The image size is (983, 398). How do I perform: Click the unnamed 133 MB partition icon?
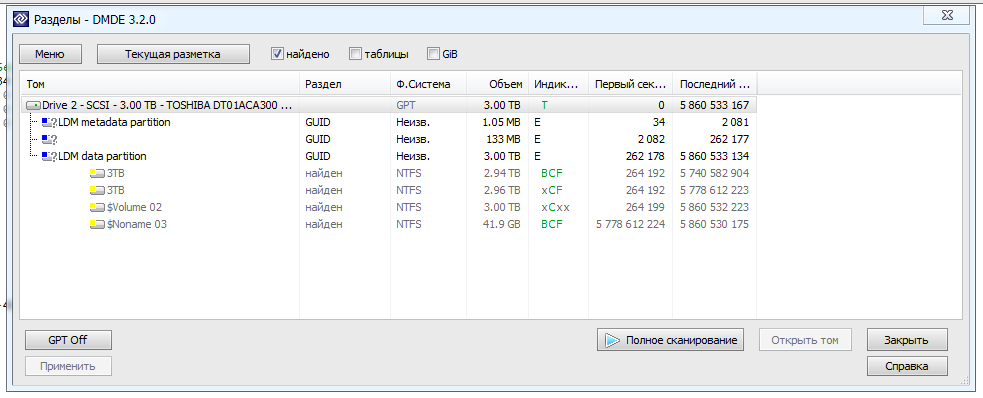tap(49, 139)
